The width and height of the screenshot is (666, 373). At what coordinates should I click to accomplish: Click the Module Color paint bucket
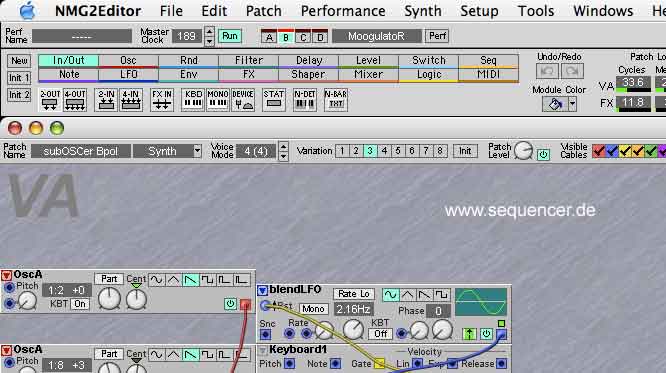tap(555, 104)
